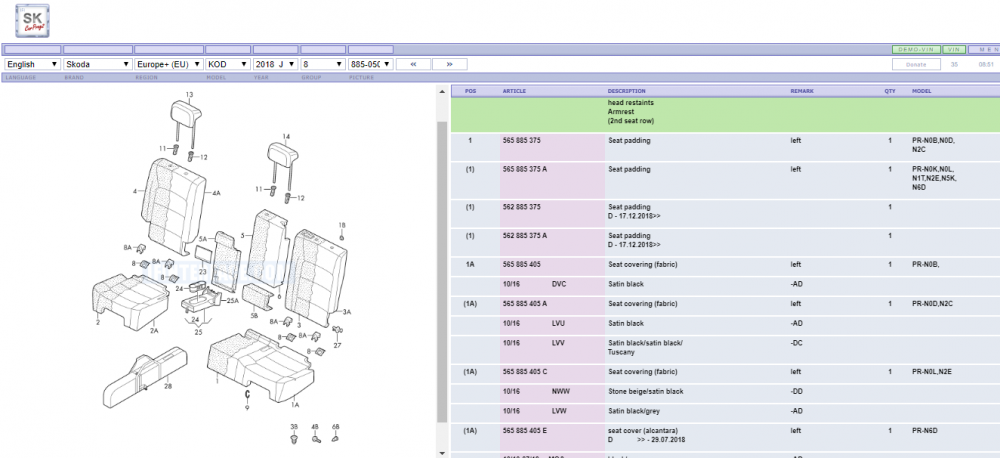Click the scroll down arrow at list bottom
The height and width of the screenshot is (458, 1000).
point(443,452)
